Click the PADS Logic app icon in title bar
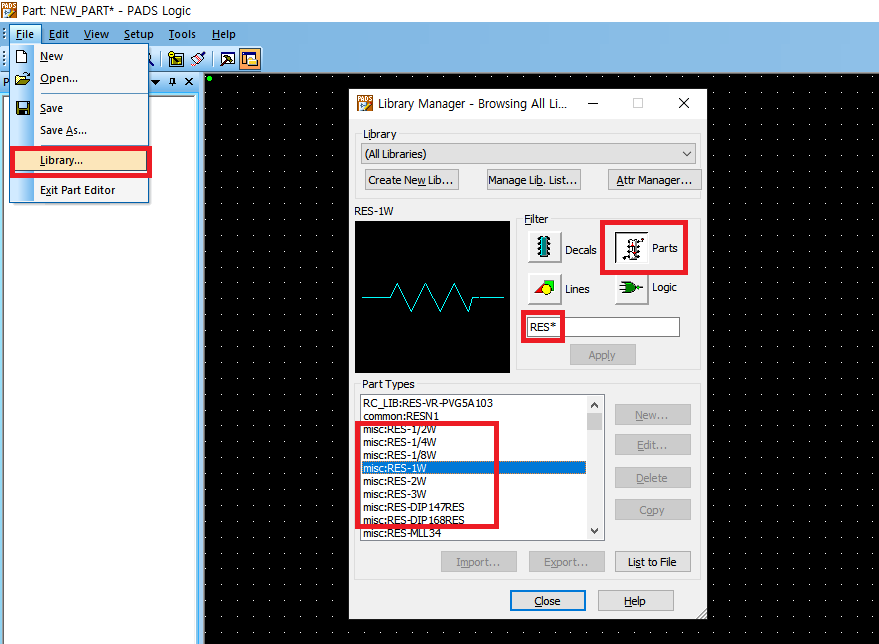The width and height of the screenshot is (879, 644). point(9,10)
